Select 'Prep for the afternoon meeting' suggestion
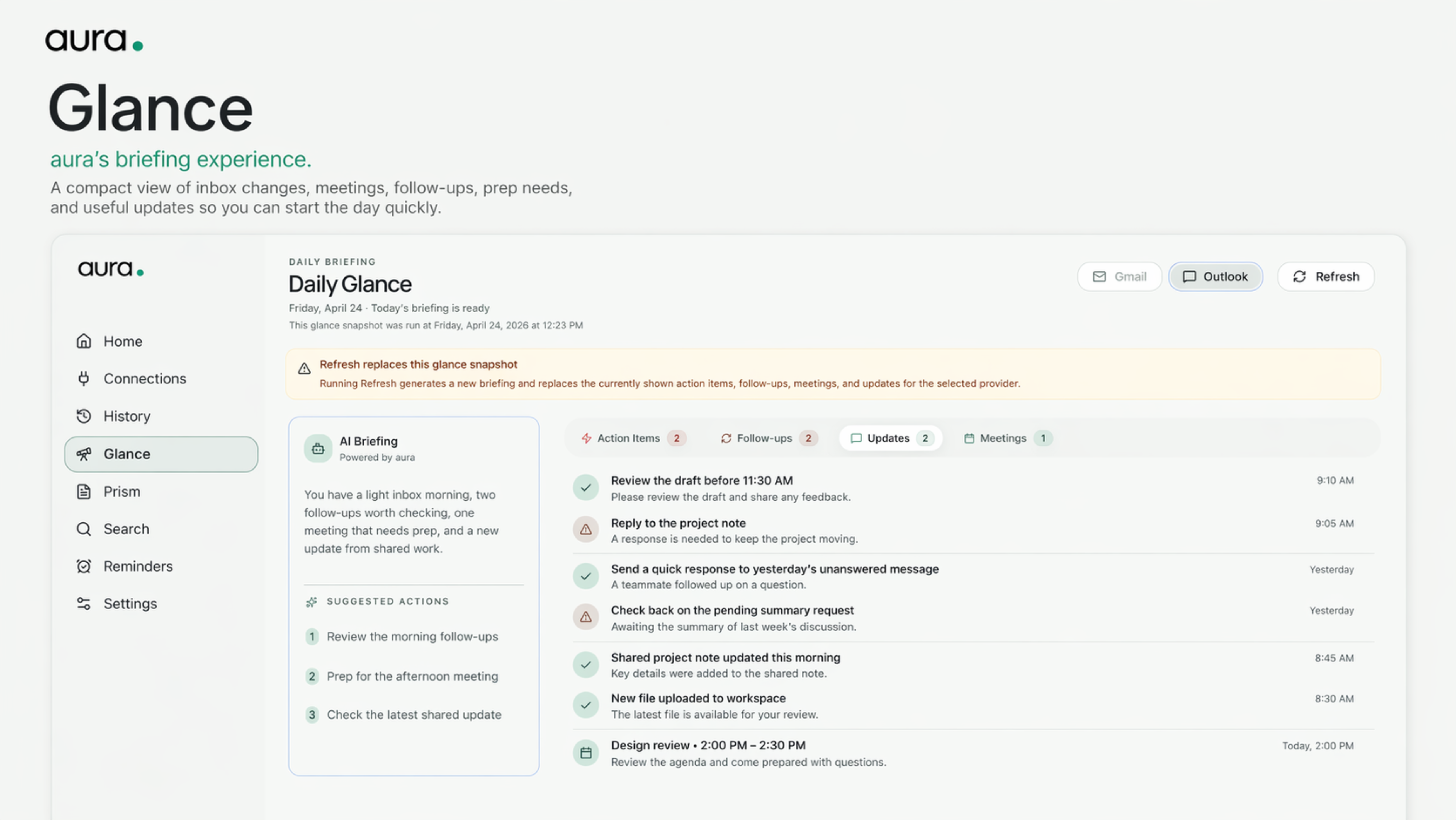The height and width of the screenshot is (820, 1456). tap(412, 676)
